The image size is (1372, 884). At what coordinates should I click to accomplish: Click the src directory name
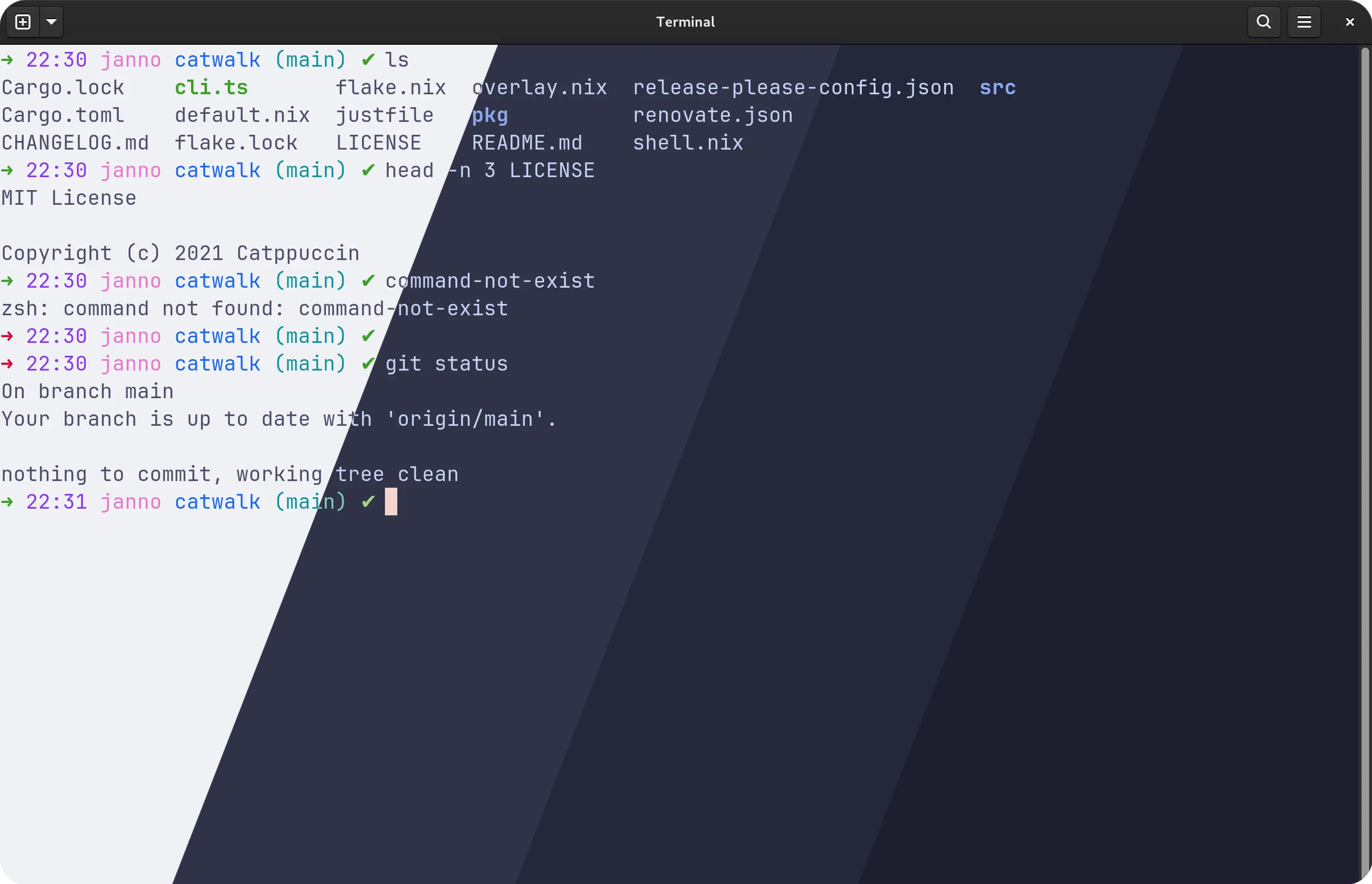point(997,88)
